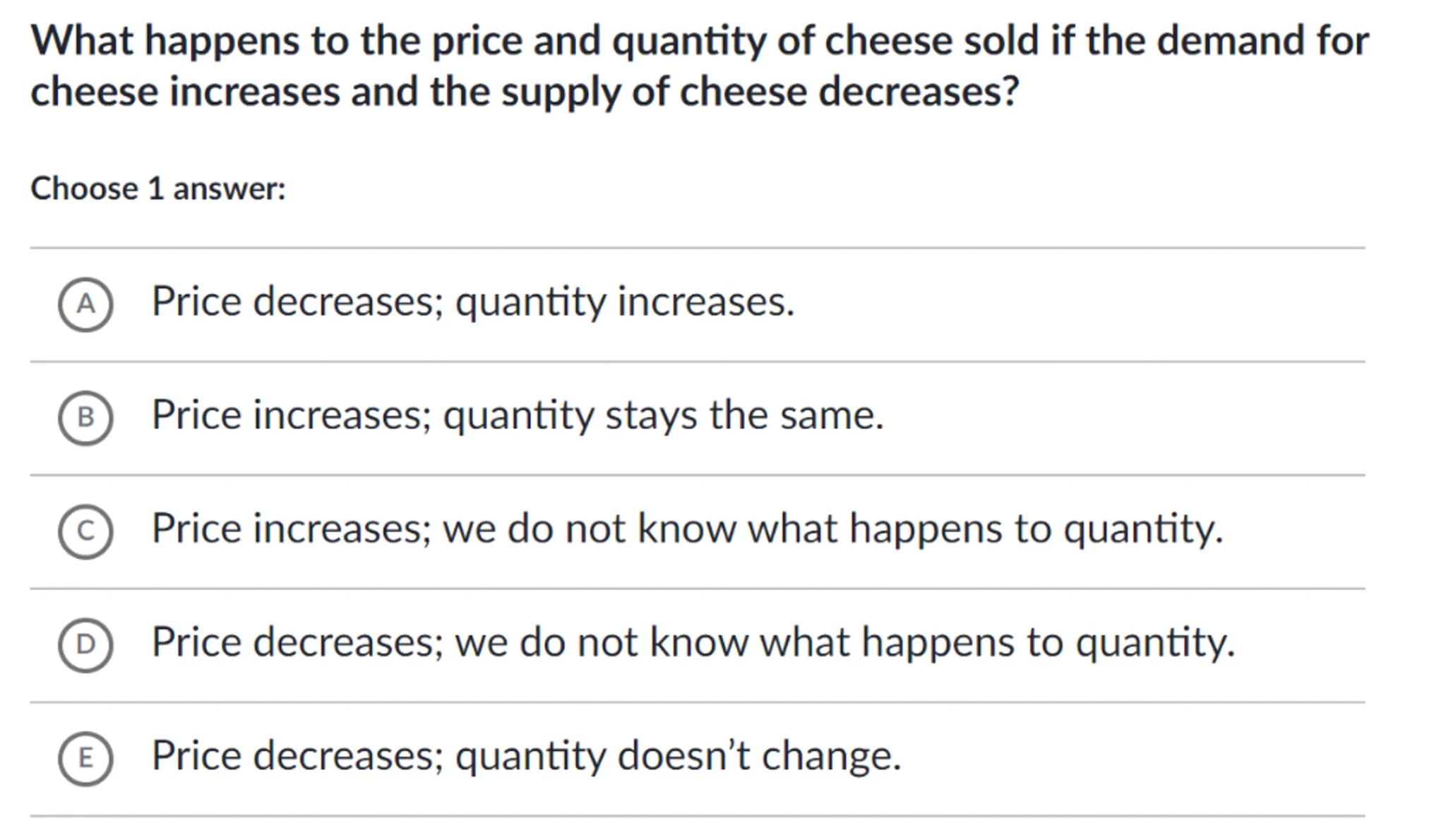The image size is (1446, 840).
Task: Click 'Price decreases; quantity doesn't change.' text
Action: [x=526, y=756]
